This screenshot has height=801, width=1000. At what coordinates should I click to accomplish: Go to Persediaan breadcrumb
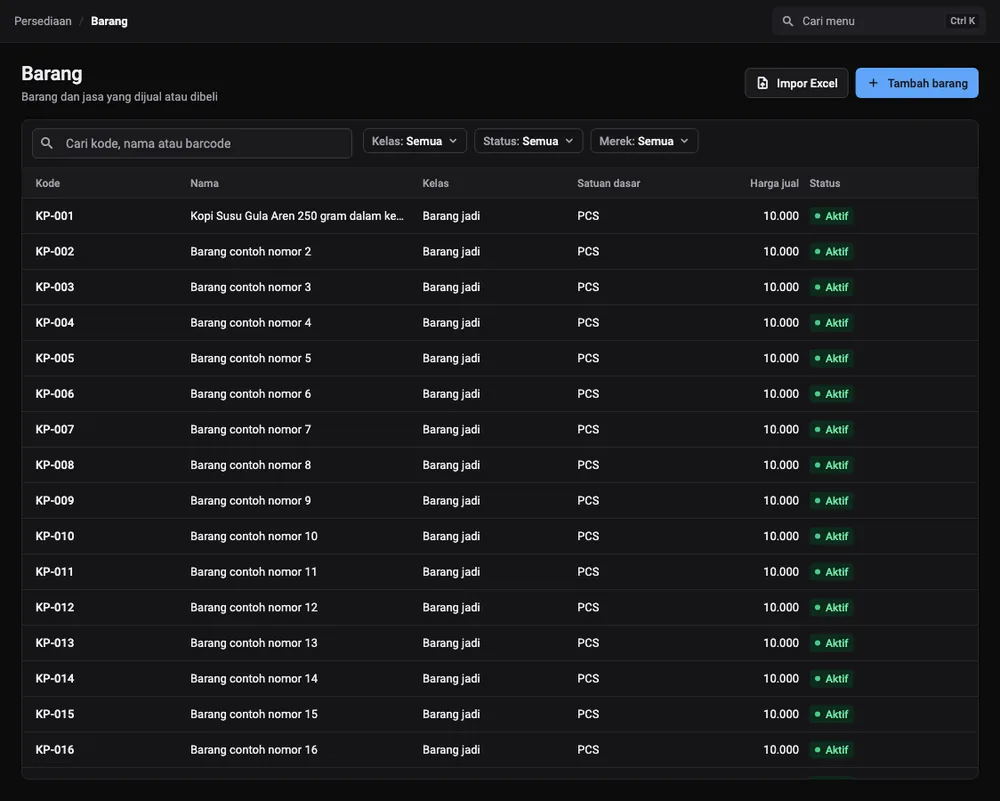coord(43,21)
